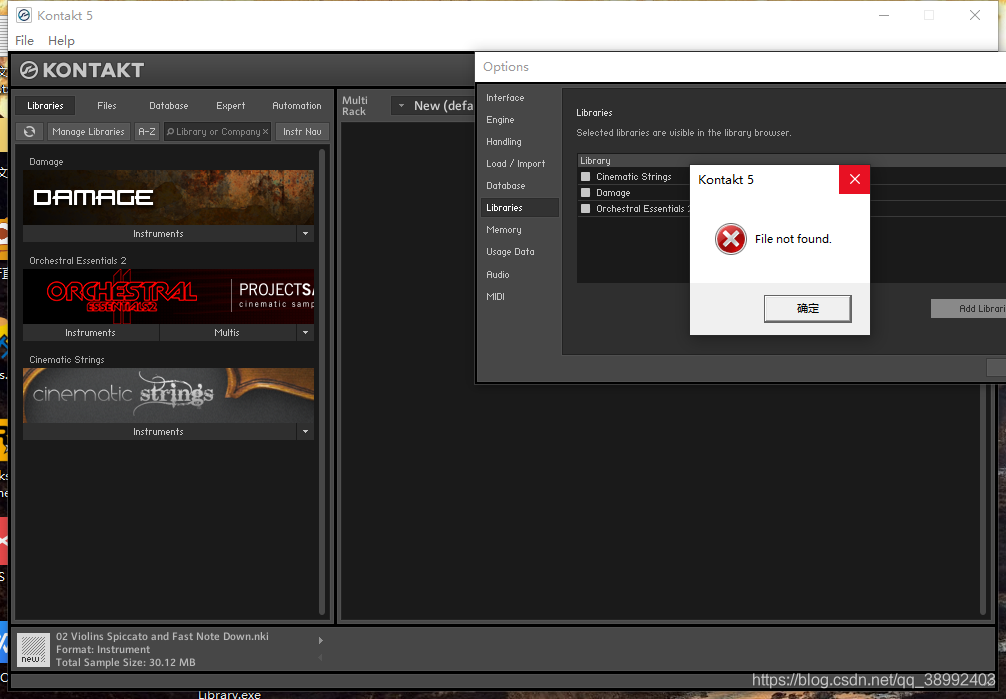Select Libraries in Options sidebar
The height and width of the screenshot is (699, 1006).
click(519, 207)
